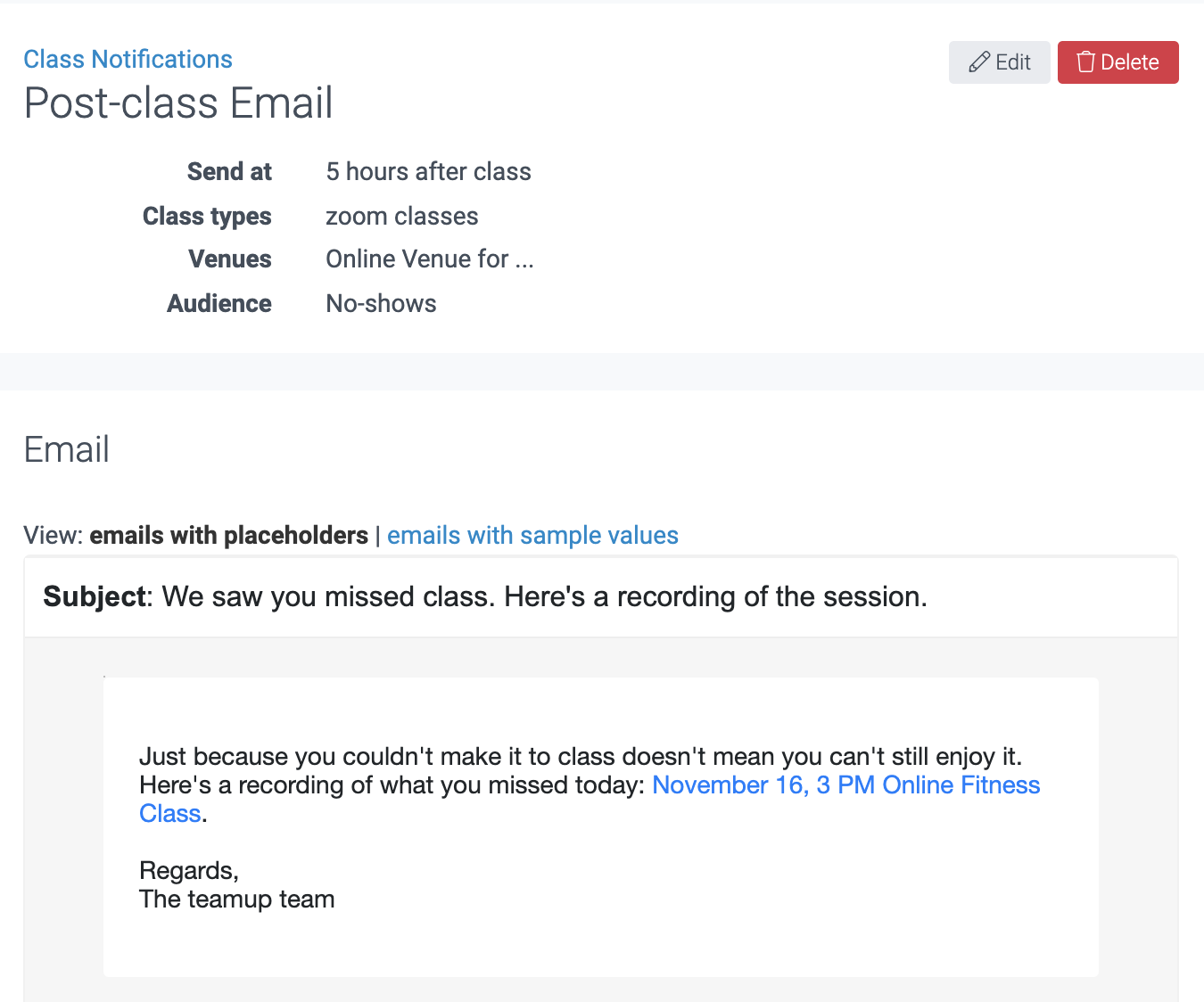Switch view to emails with sample values
The width and height of the screenshot is (1204, 1002).
click(532, 535)
